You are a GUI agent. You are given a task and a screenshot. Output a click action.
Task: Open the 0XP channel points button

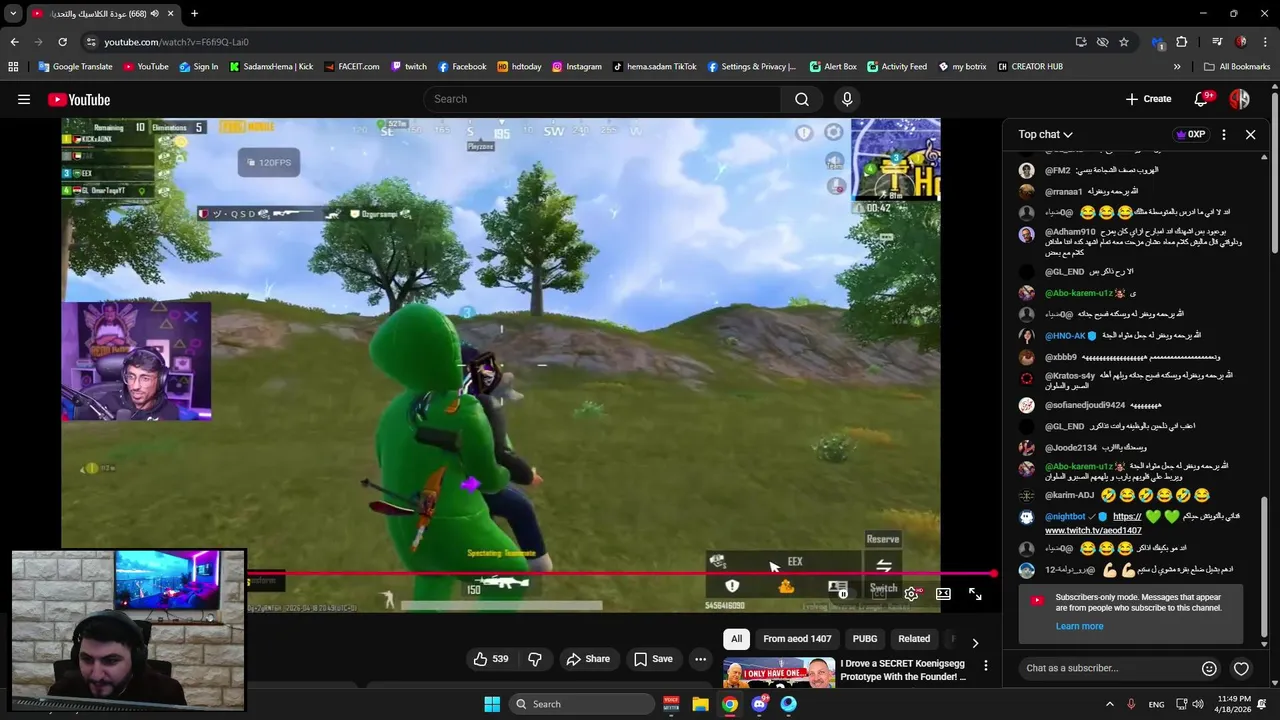point(1190,134)
